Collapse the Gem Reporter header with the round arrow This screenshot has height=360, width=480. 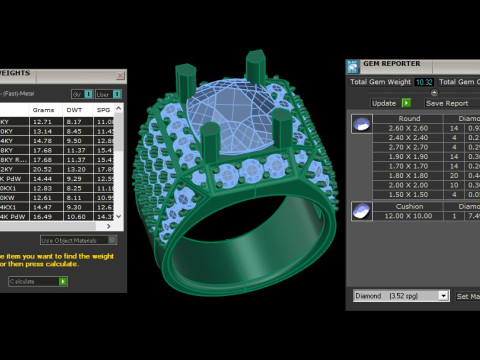coord(434,93)
